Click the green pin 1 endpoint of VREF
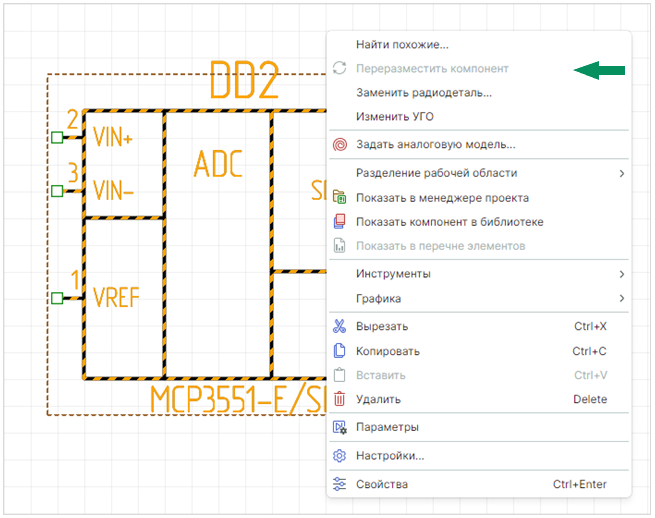Image resolution: width=655 pixels, height=518 pixels. pyautogui.click(x=57, y=298)
